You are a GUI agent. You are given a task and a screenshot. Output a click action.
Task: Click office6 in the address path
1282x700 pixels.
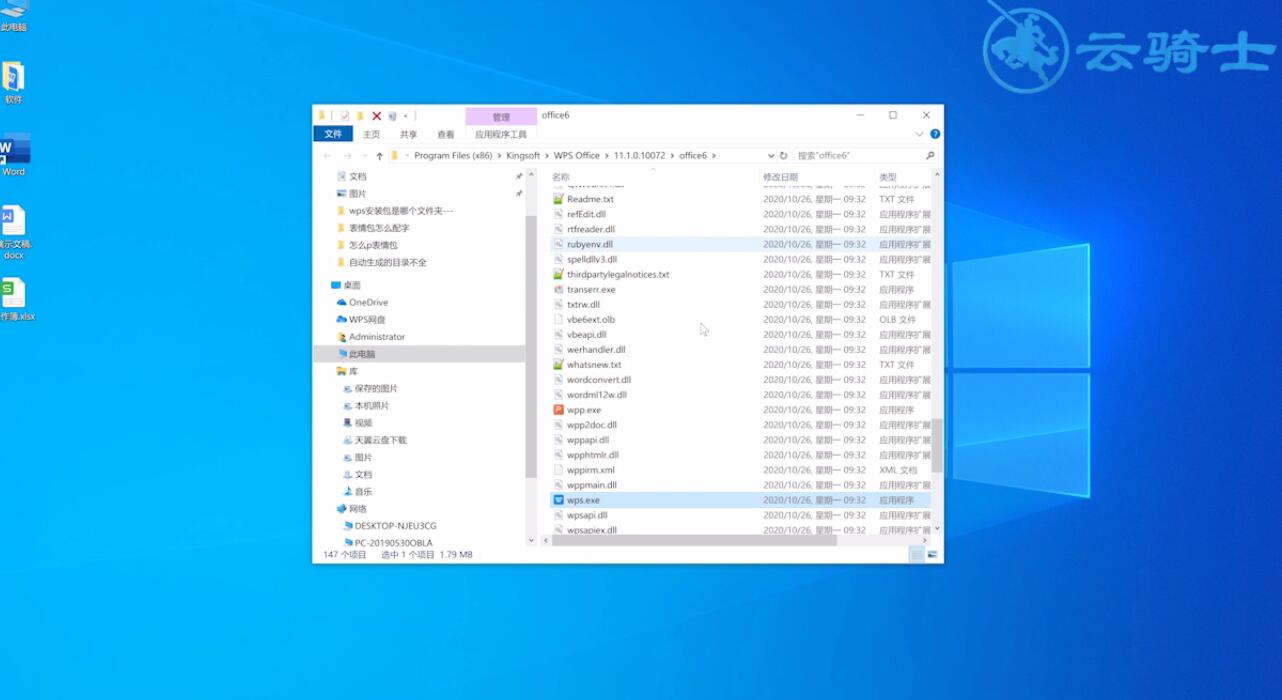[693, 156]
